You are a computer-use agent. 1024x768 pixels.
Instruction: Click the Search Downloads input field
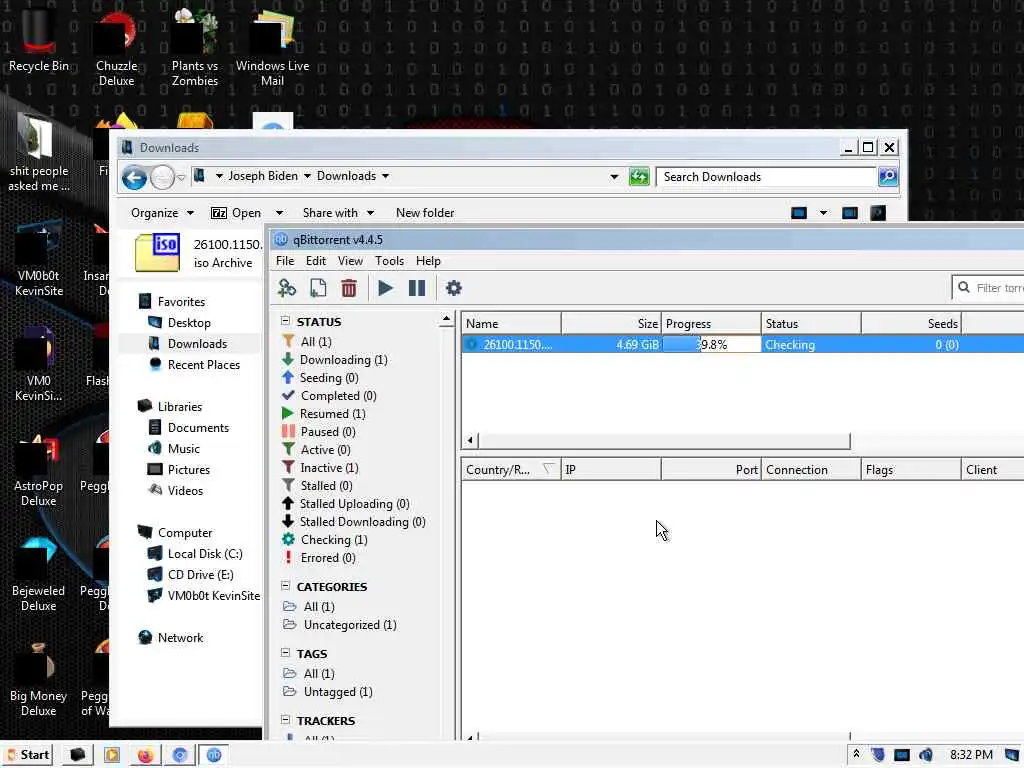tap(765, 176)
